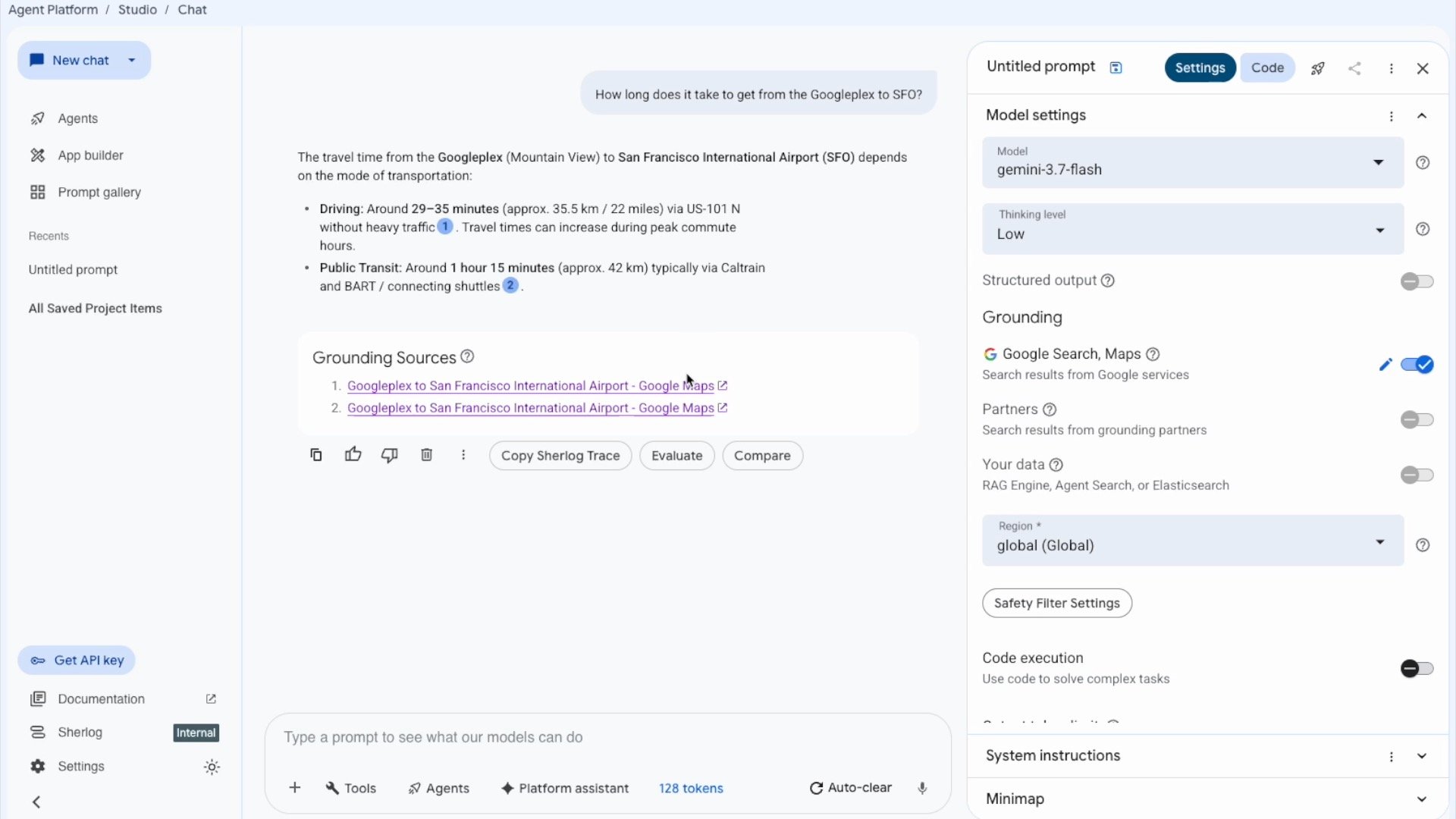Viewport: 1456px width, 819px height.
Task: Enable Partners grounding toggle
Action: [x=1417, y=419]
